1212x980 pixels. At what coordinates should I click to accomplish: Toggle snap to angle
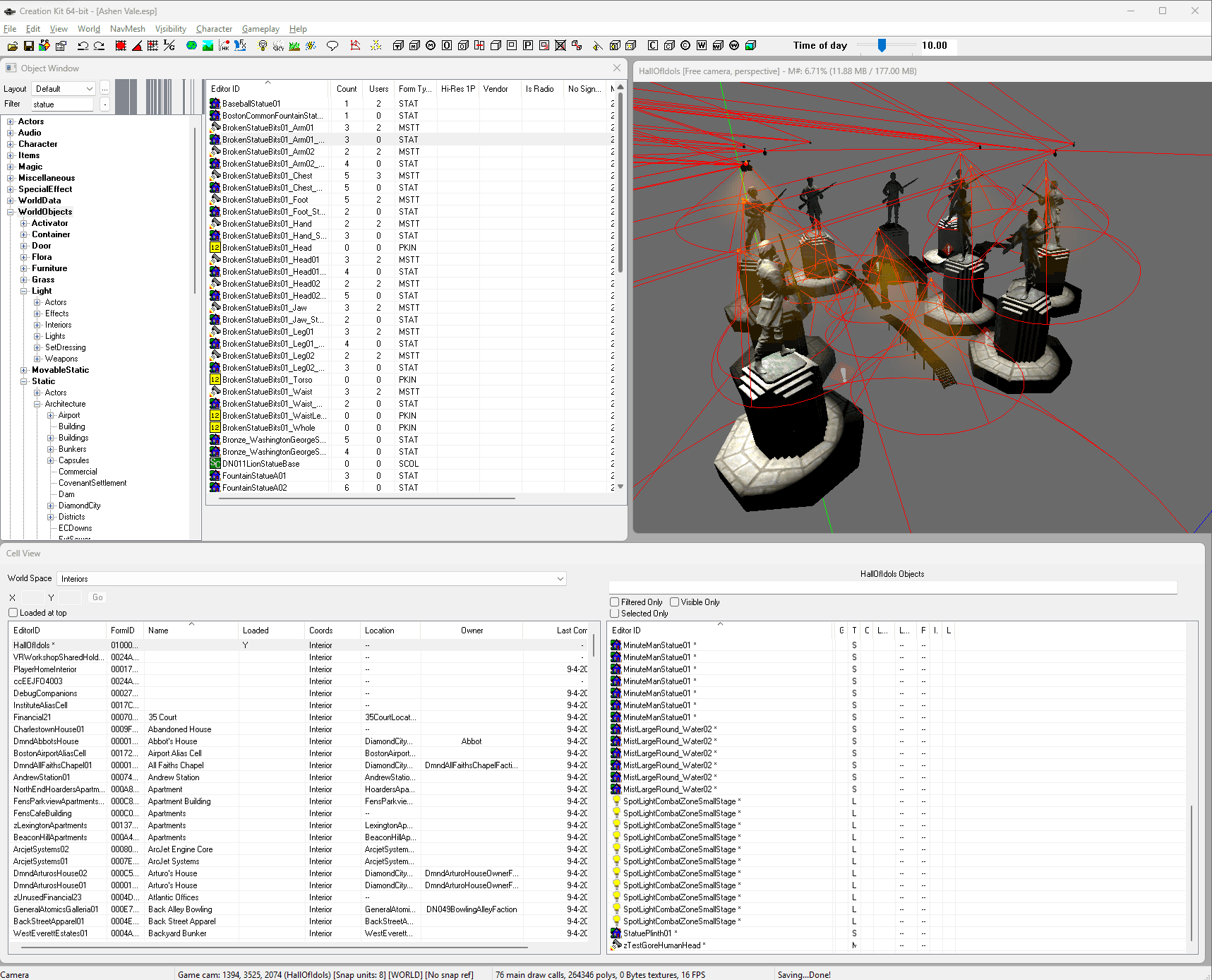pos(137,45)
